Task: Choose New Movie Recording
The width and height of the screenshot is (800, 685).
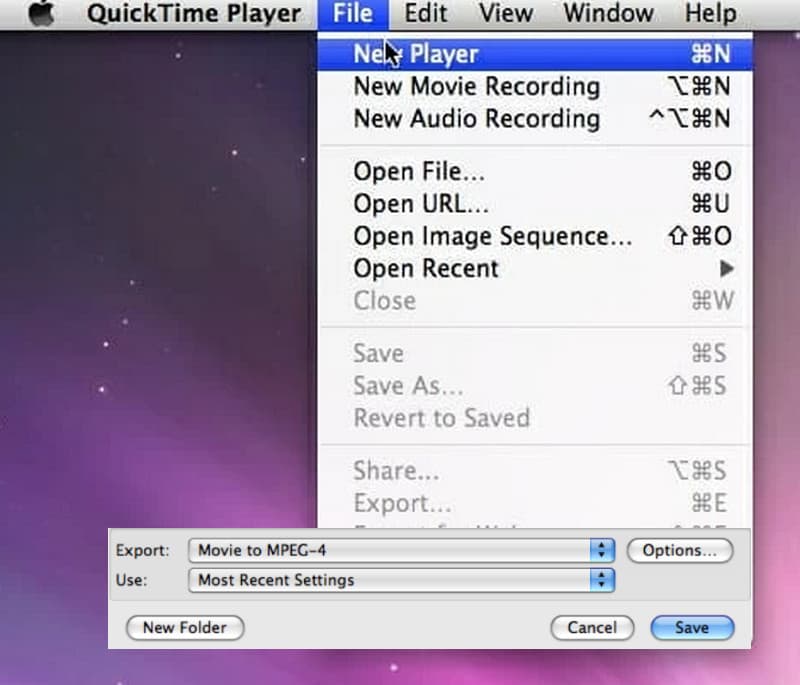Action: [x=476, y=86]
